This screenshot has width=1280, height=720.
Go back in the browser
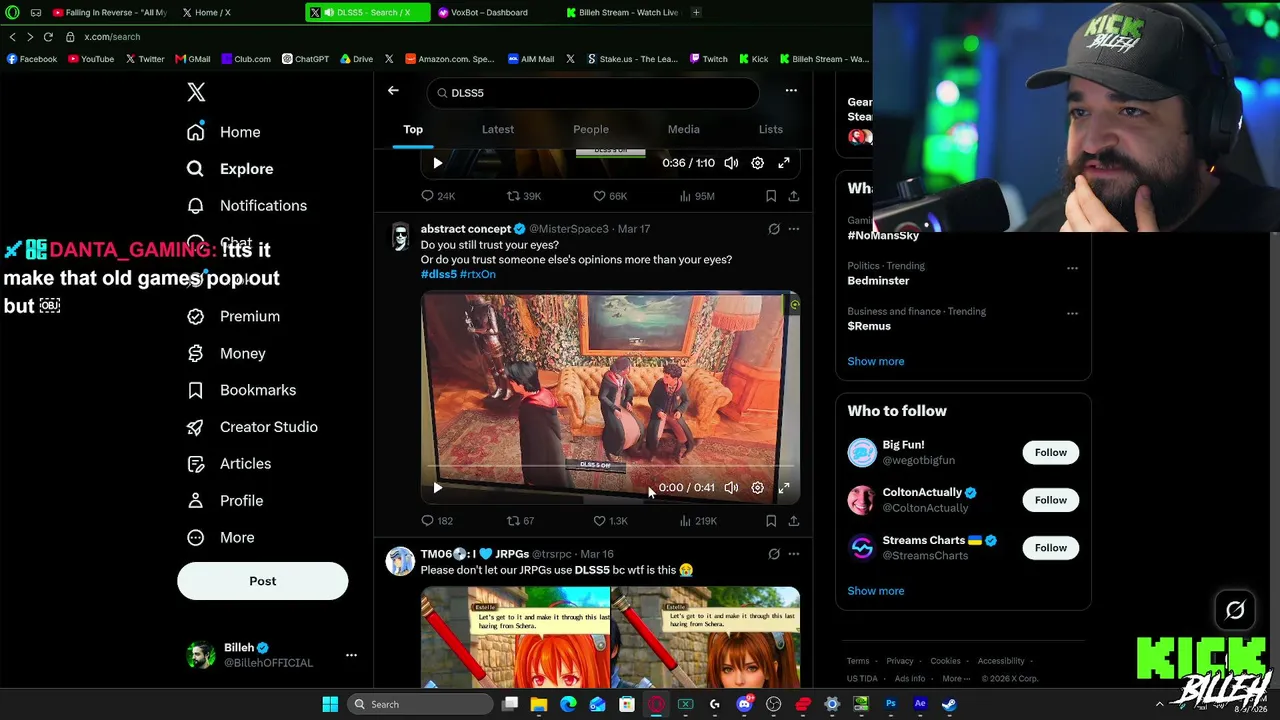(x=12, y=37)
